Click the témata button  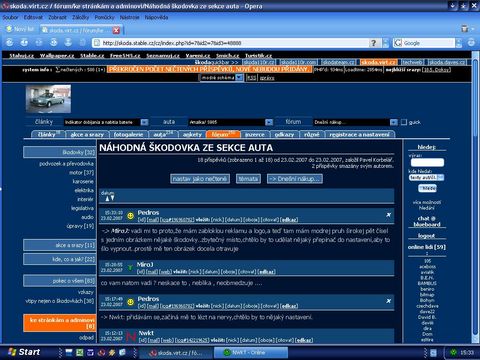248,179
